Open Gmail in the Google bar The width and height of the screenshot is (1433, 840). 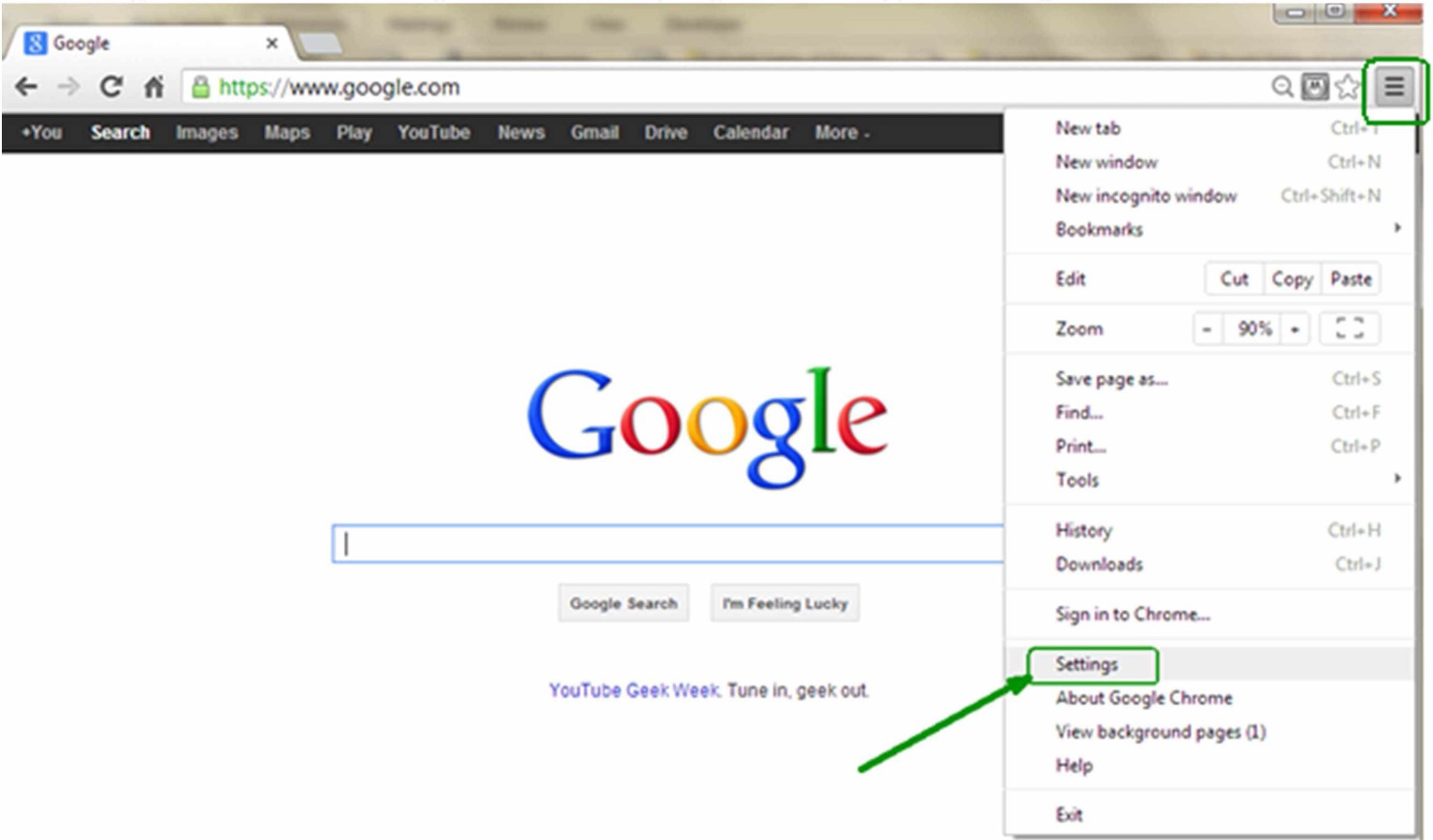click(595, 133)
